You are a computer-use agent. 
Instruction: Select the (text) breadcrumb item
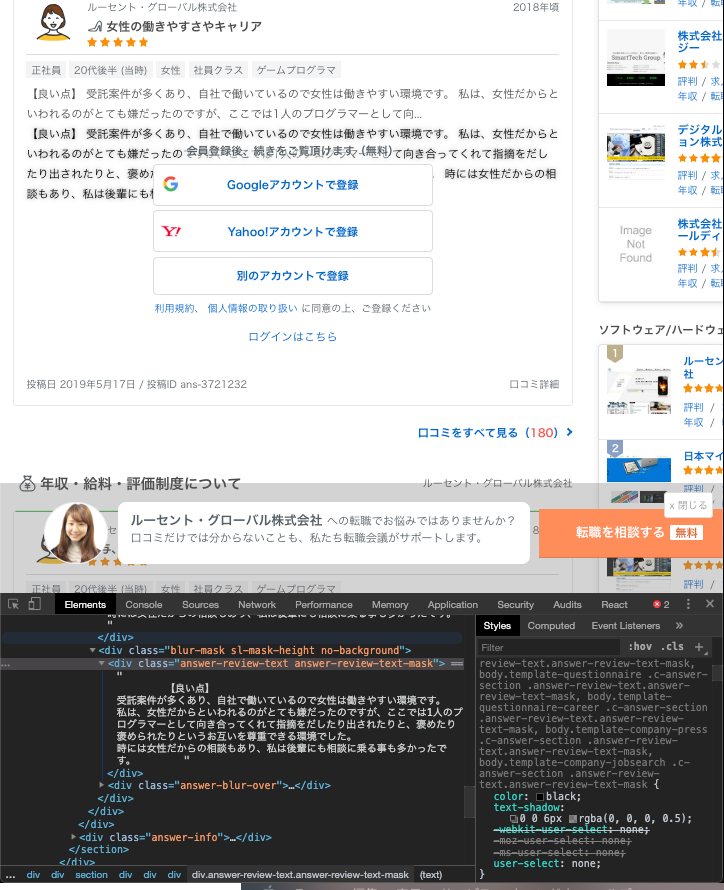(431, 875)
